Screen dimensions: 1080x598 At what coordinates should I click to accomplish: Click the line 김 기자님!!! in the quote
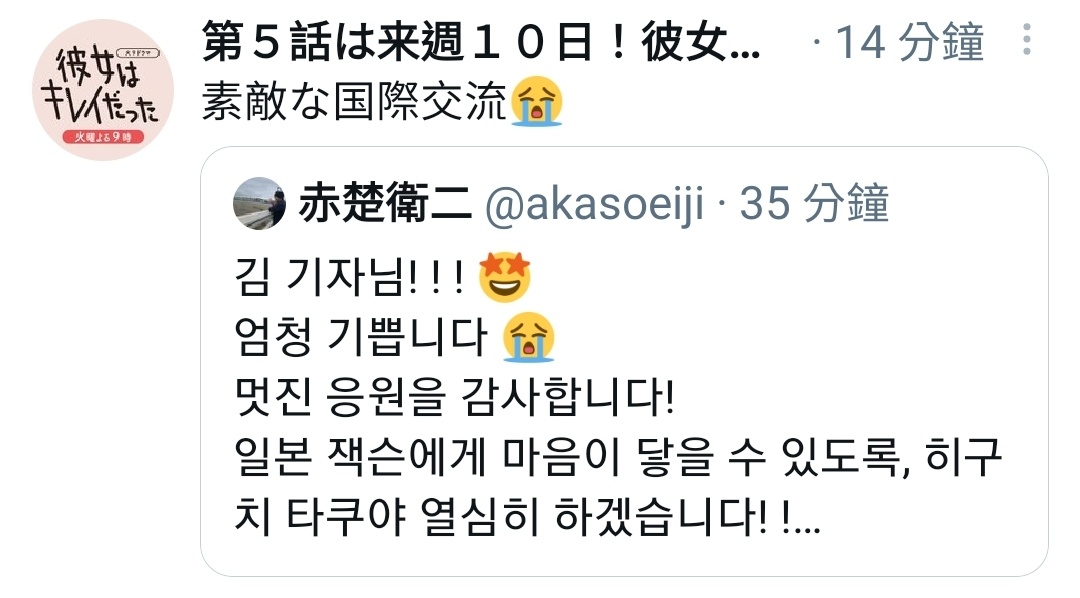pos(350,278)
